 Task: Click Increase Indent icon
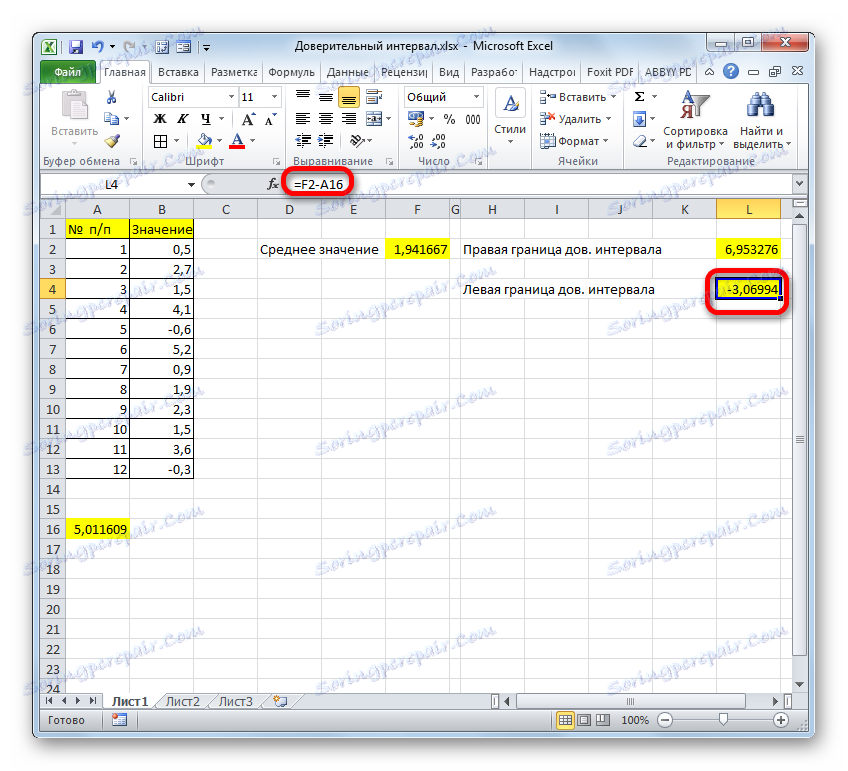point(326,141)
